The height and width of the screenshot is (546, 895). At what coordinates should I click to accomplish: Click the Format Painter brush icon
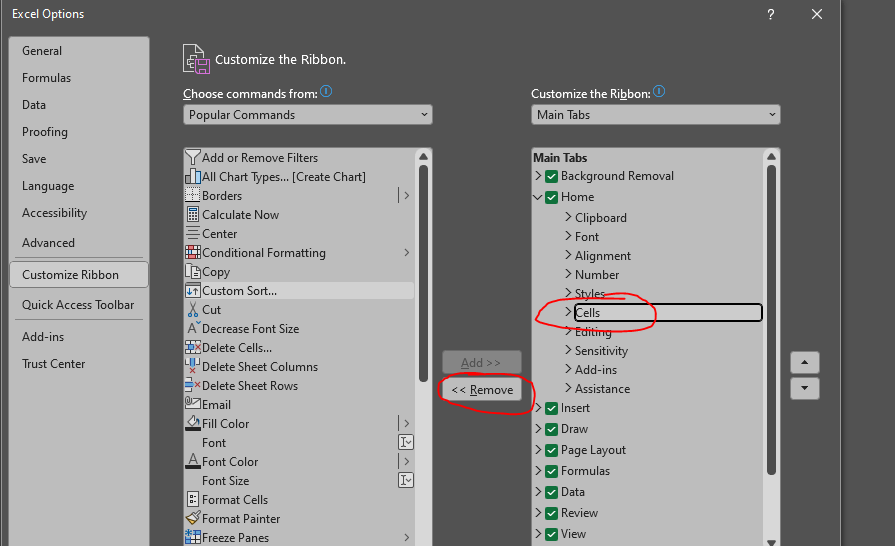[x=193, y=518]
